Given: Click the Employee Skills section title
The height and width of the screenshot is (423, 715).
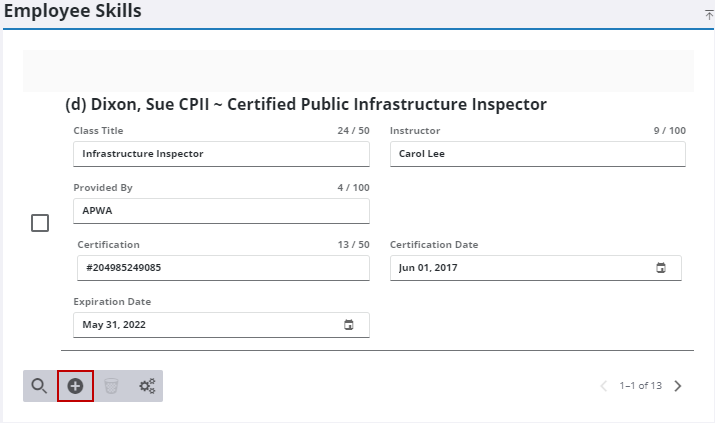Looking at the screenshot, I should tap(72, 12).
